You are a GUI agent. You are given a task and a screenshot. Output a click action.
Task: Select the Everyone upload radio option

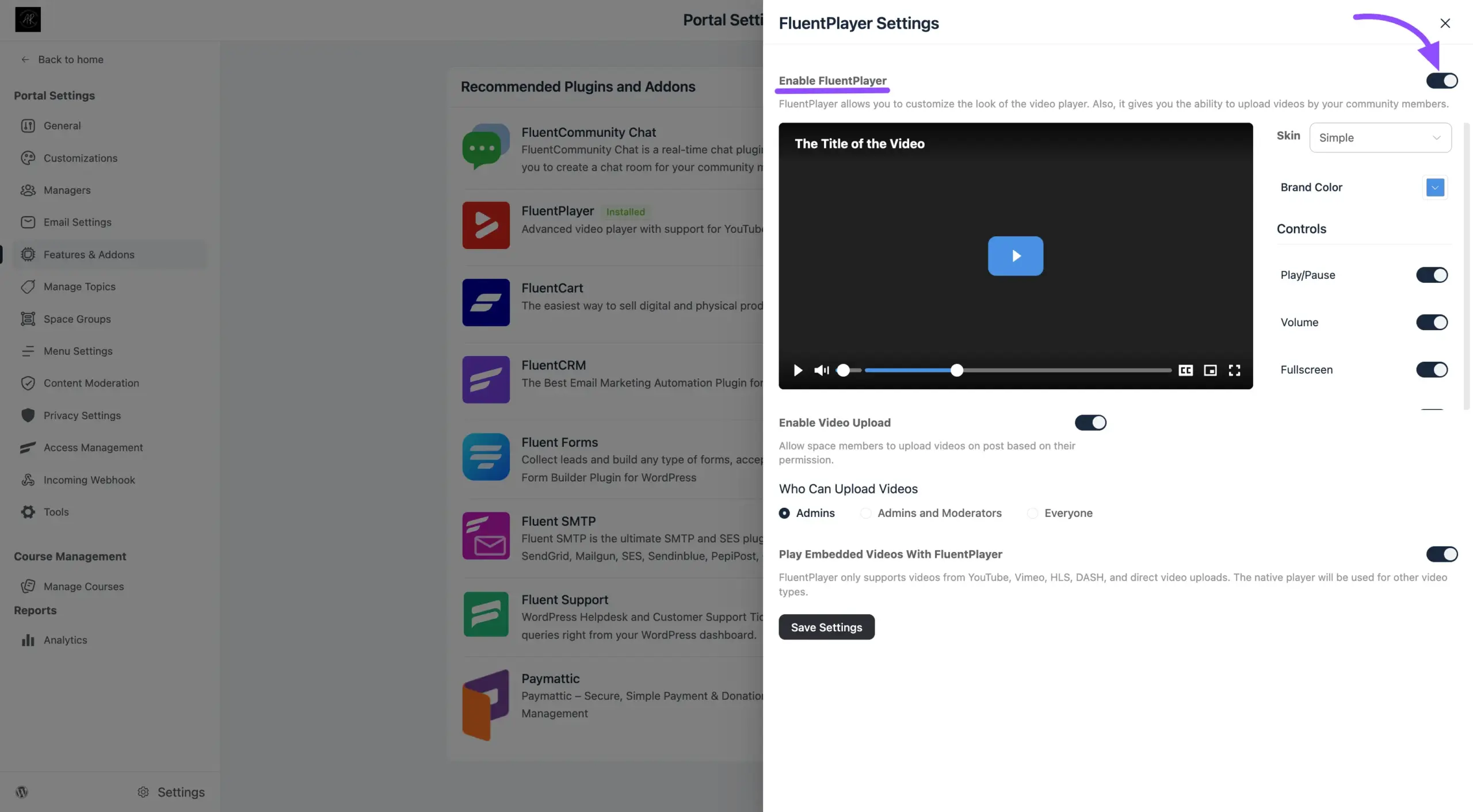tap(1033, 513)
